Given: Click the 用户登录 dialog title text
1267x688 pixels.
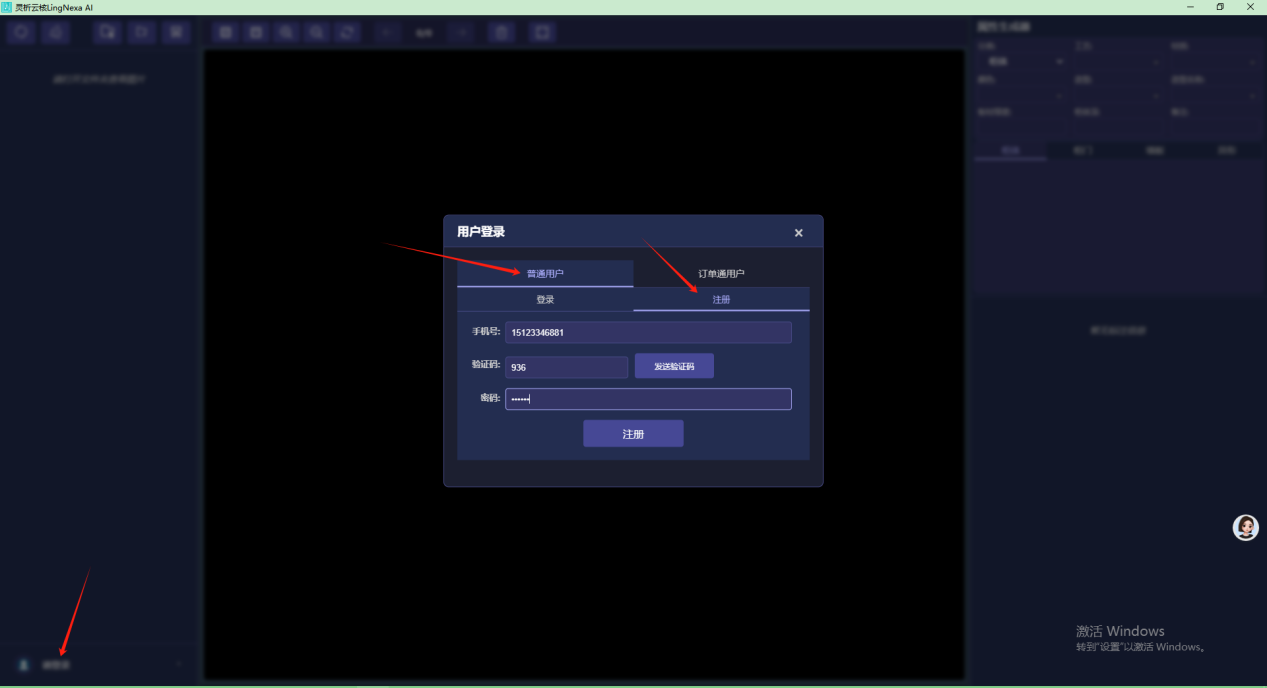Looking at the screenshot, I should 481,232.
